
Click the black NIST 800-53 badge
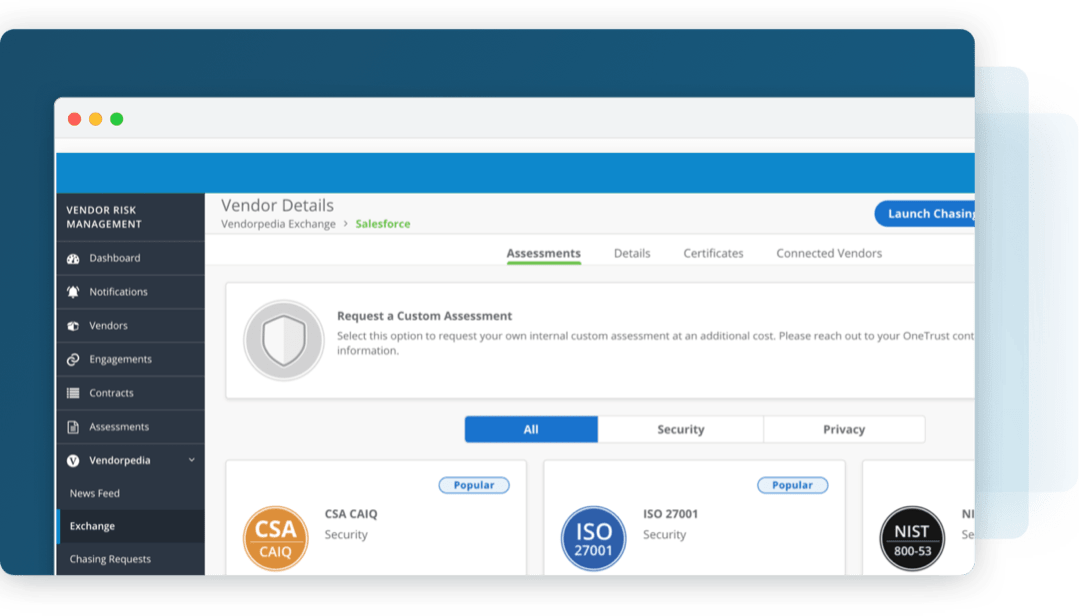(x=912, y=539)
